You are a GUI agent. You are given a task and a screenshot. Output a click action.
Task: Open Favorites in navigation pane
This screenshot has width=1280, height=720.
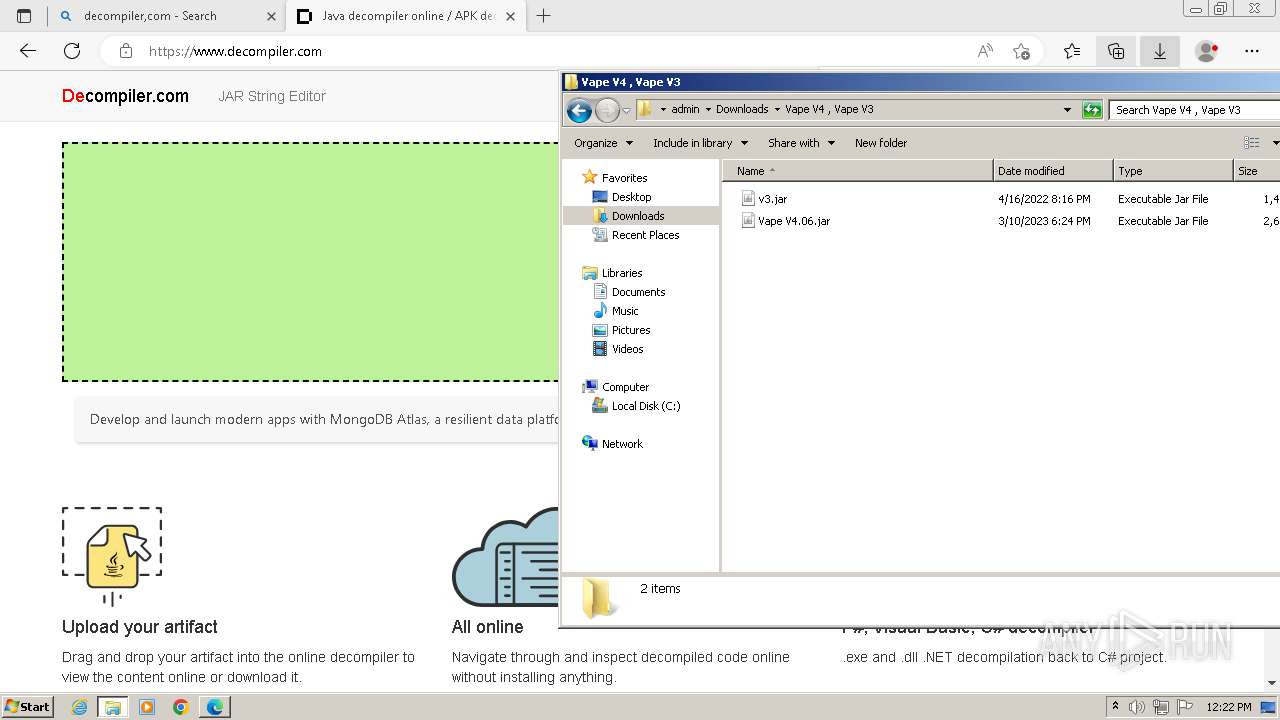(x=624, y=178)
